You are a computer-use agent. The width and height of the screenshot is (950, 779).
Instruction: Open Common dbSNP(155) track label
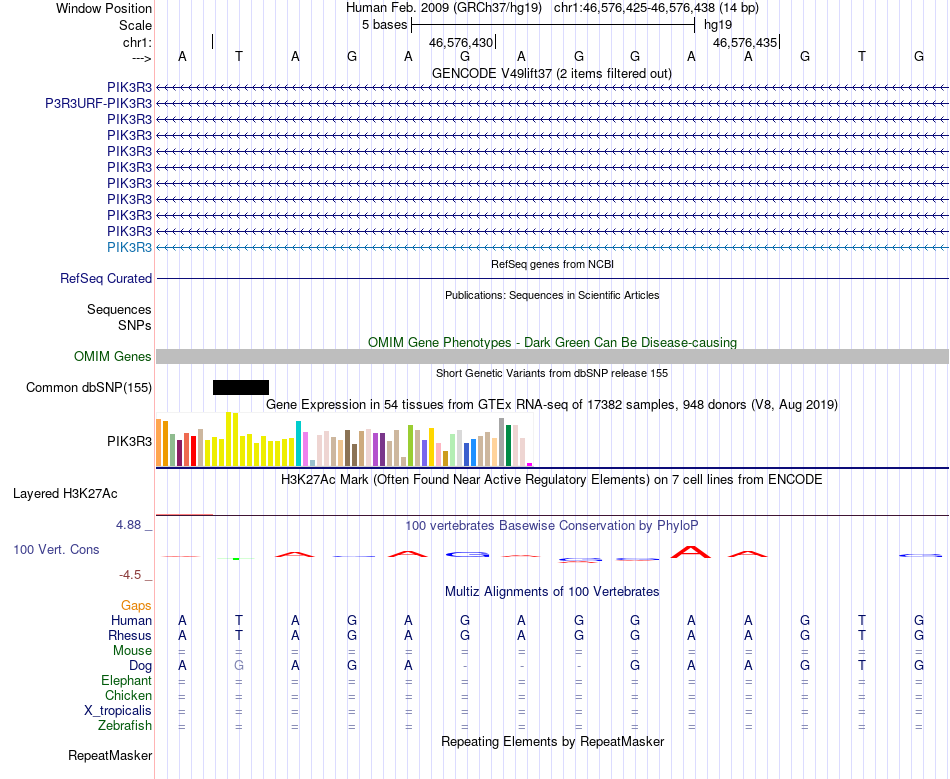[89, 388]
